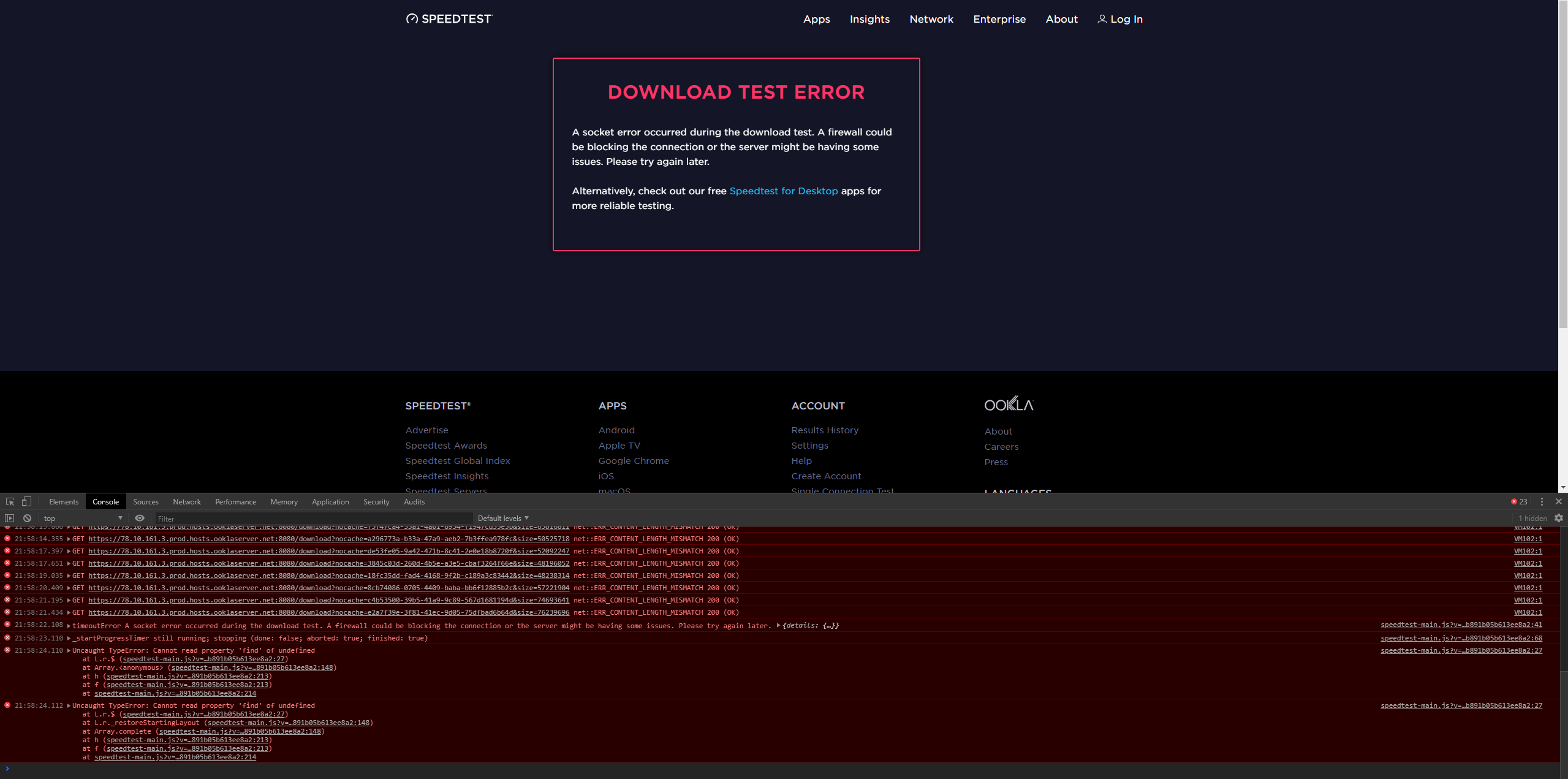The width and height of the screenshot is (1568, 779).
Task: Activate the inspect element picker icon
Action: tap(10, 501)
